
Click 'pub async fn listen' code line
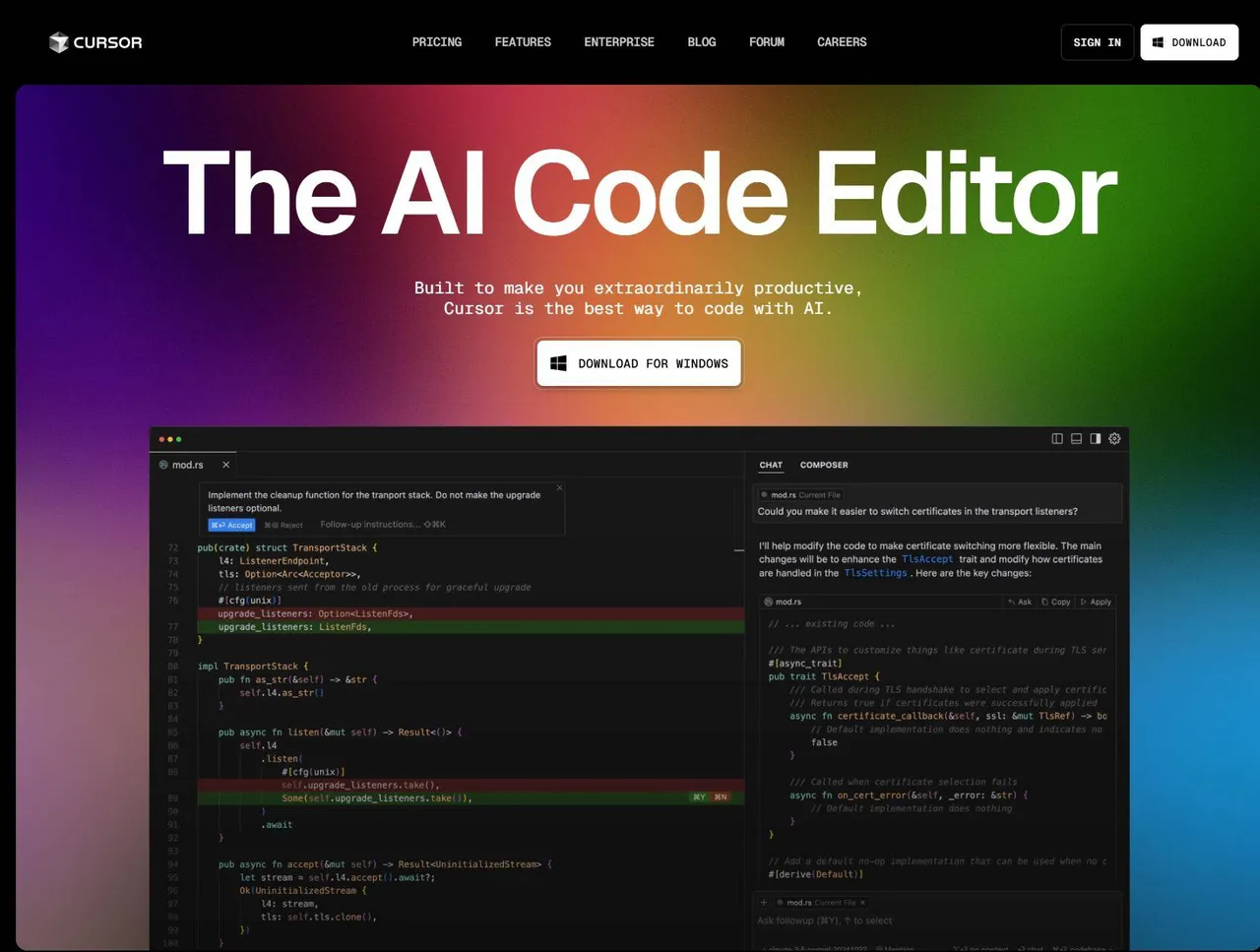pyautogui.click(x=341, y=732)
